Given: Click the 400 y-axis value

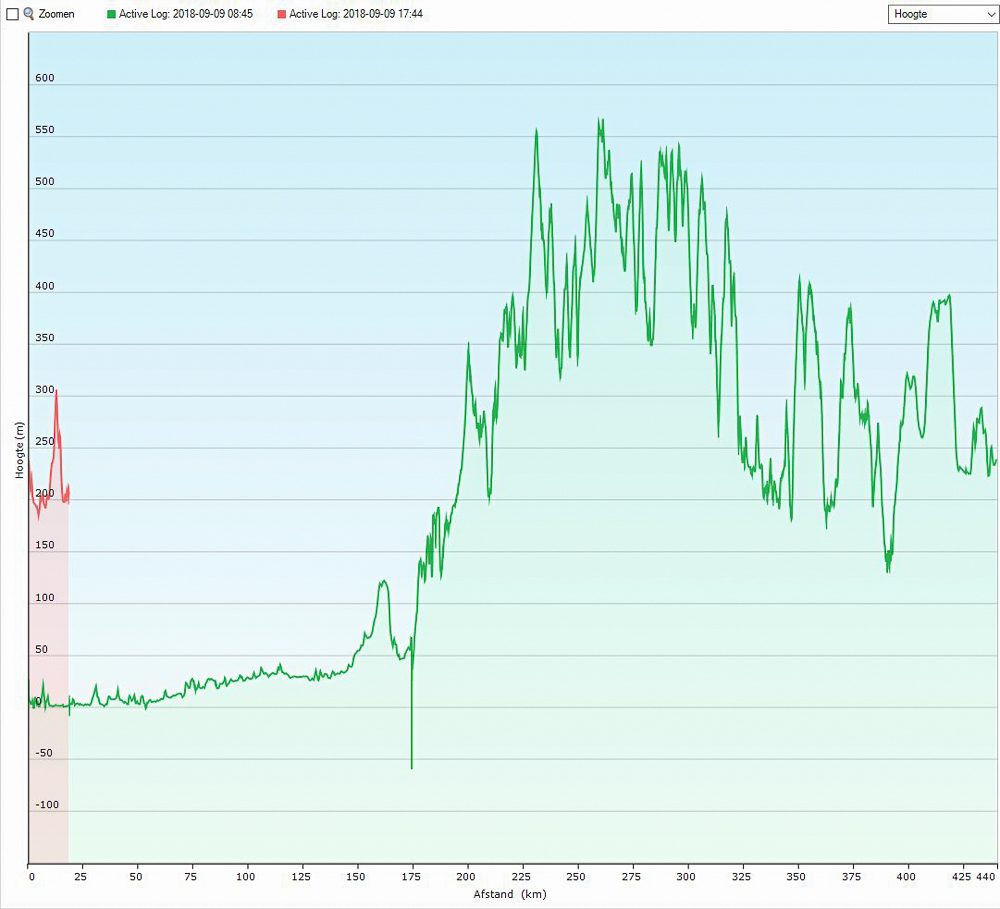Looking at the screenshot, I should (x=45, y=286).
